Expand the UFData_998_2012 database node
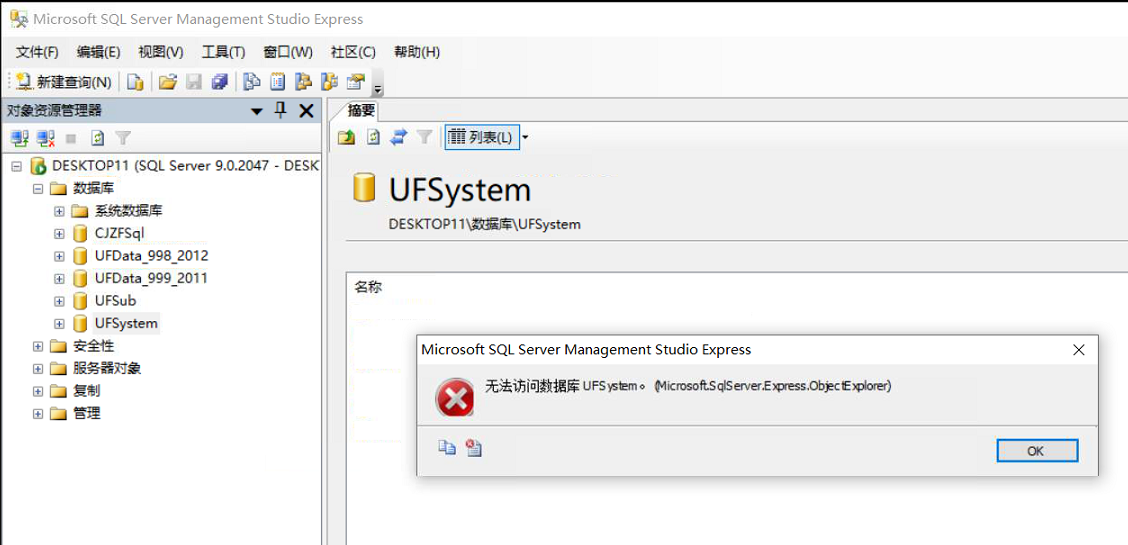1128x545 pixels. click(60, 256)
